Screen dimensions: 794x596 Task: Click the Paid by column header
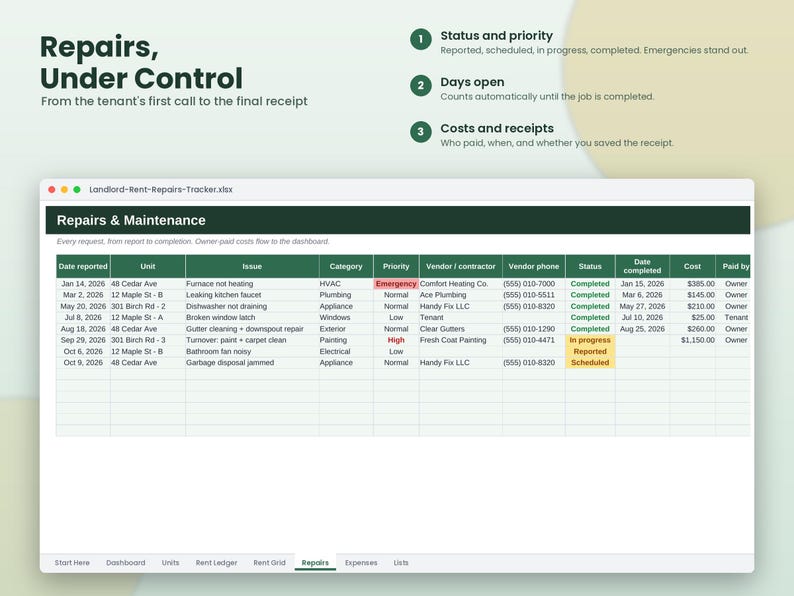click(x=733, y=266)
